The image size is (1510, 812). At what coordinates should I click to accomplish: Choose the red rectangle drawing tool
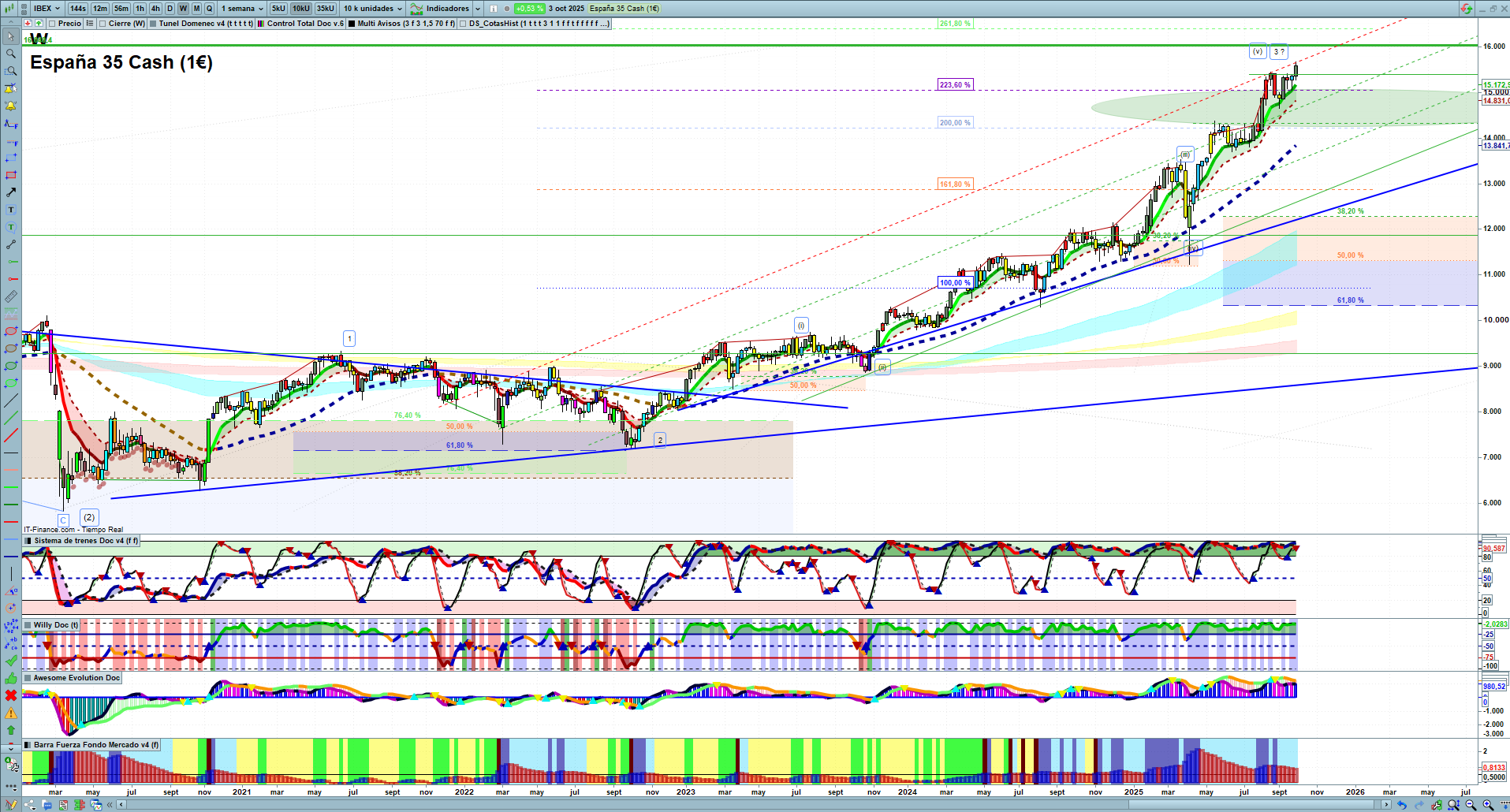[11, 175]
